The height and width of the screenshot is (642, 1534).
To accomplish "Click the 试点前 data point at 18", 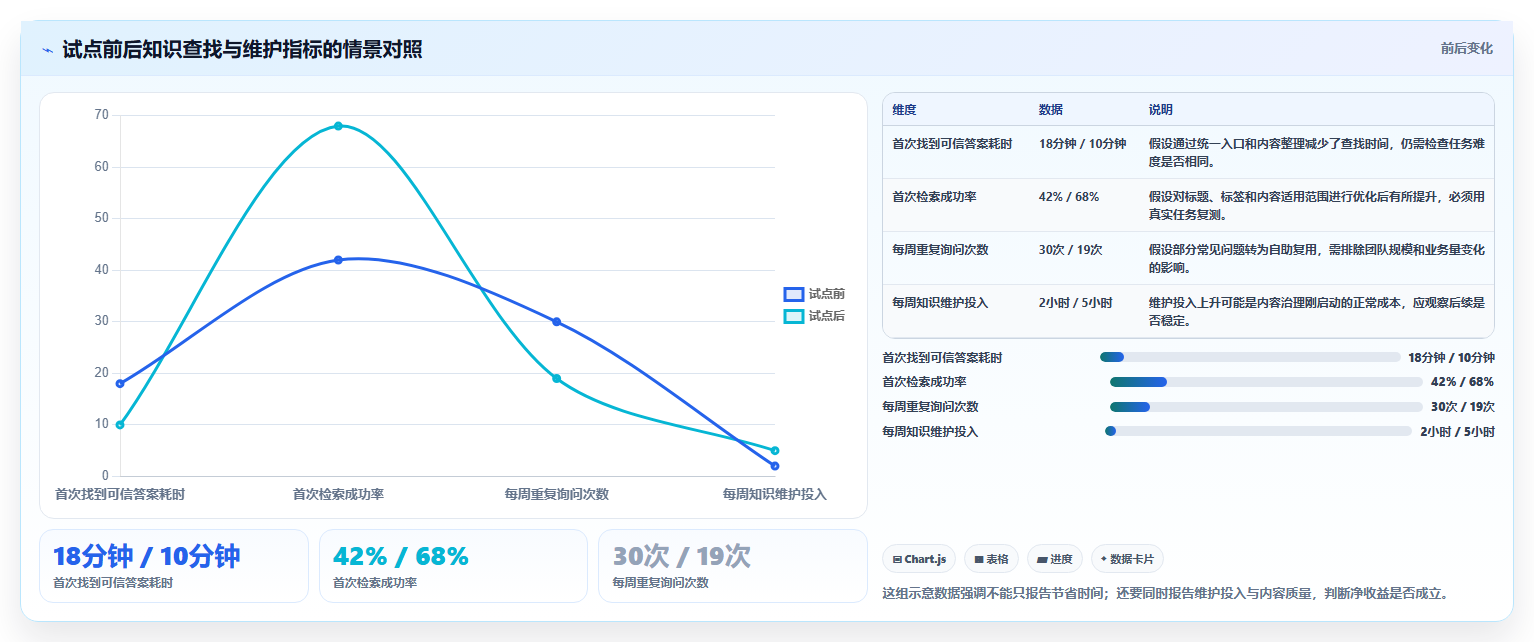I will (120, 384).
